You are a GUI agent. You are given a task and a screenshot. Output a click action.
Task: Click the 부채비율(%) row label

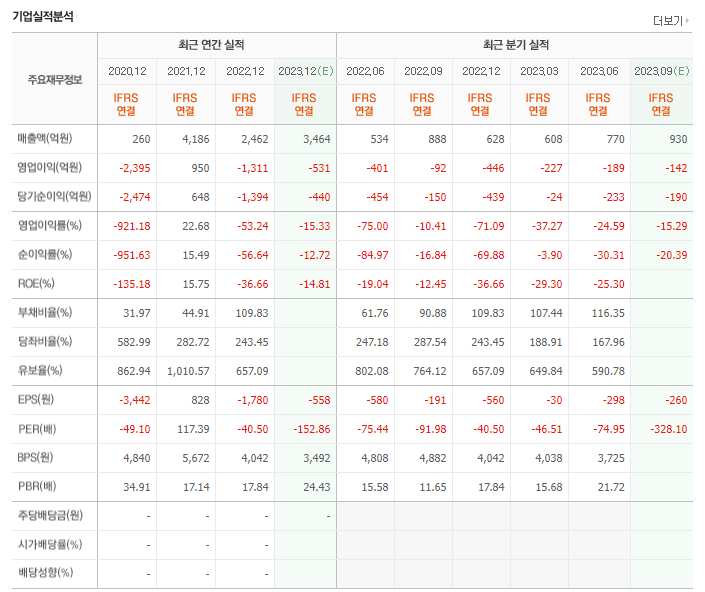(x=45, y=312)
